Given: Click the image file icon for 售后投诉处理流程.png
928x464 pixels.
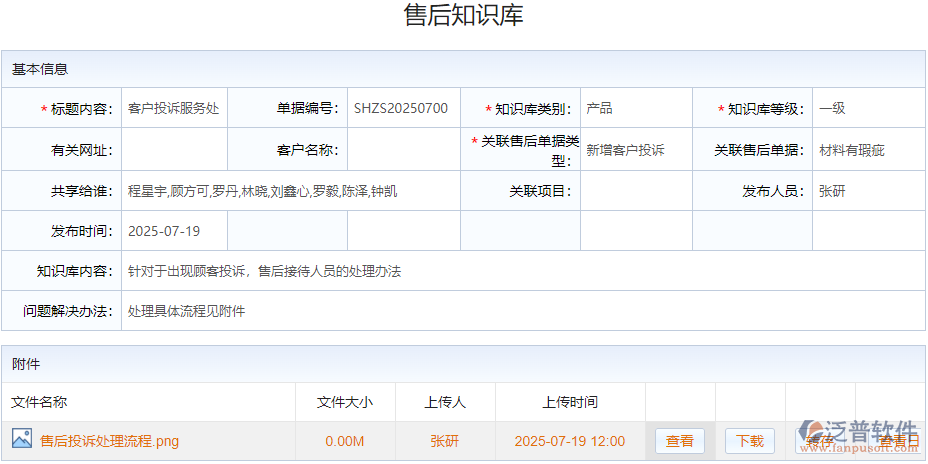Looking at the screenshot, I should pyautogui.click(x=22, y=439).
